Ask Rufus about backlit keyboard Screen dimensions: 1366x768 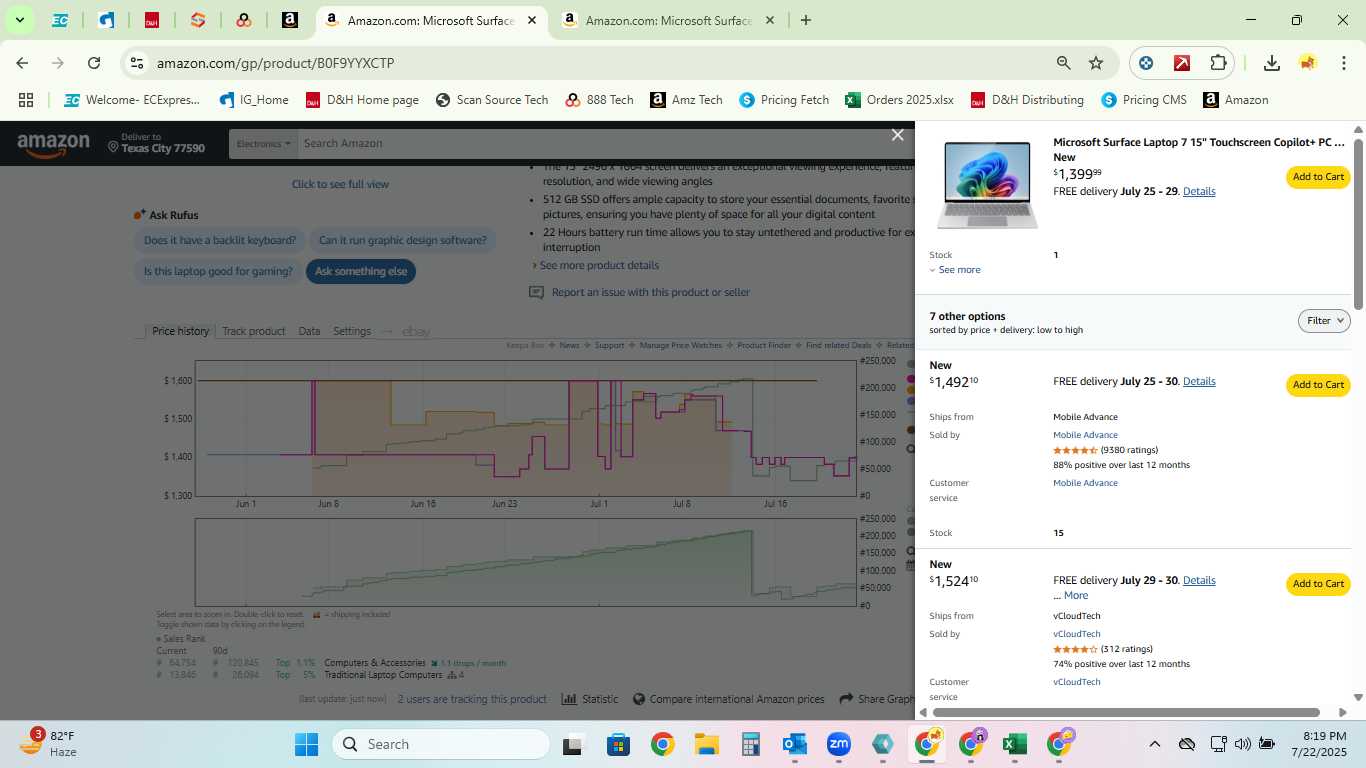[x=220, y=240]
